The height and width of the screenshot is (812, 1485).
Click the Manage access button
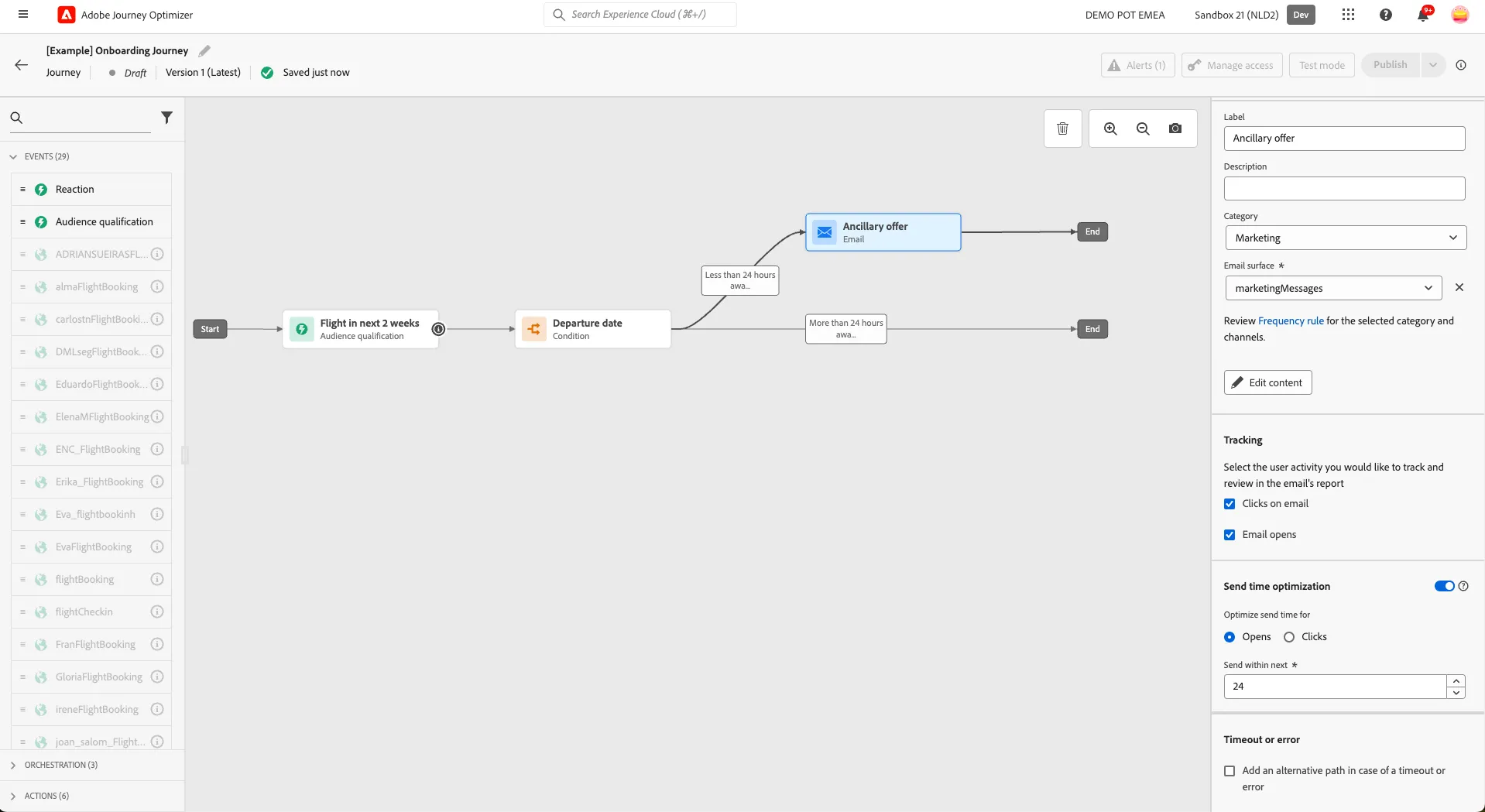(1232, 65)
